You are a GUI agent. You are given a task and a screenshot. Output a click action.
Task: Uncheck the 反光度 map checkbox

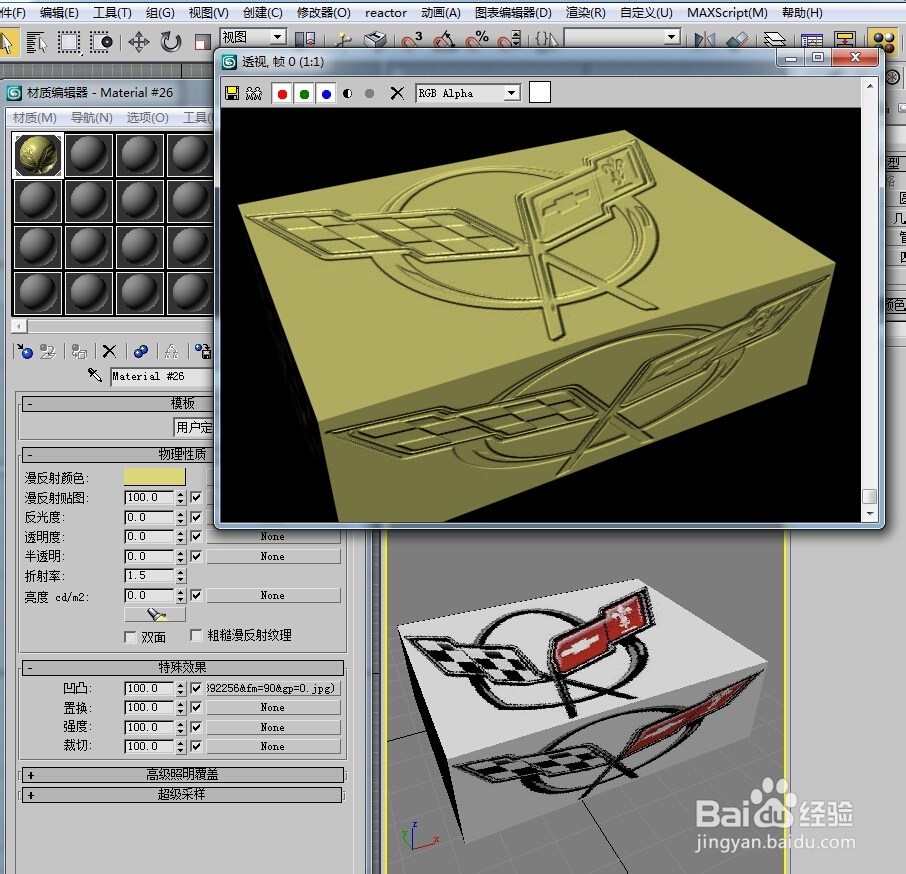tap(196, 516)
